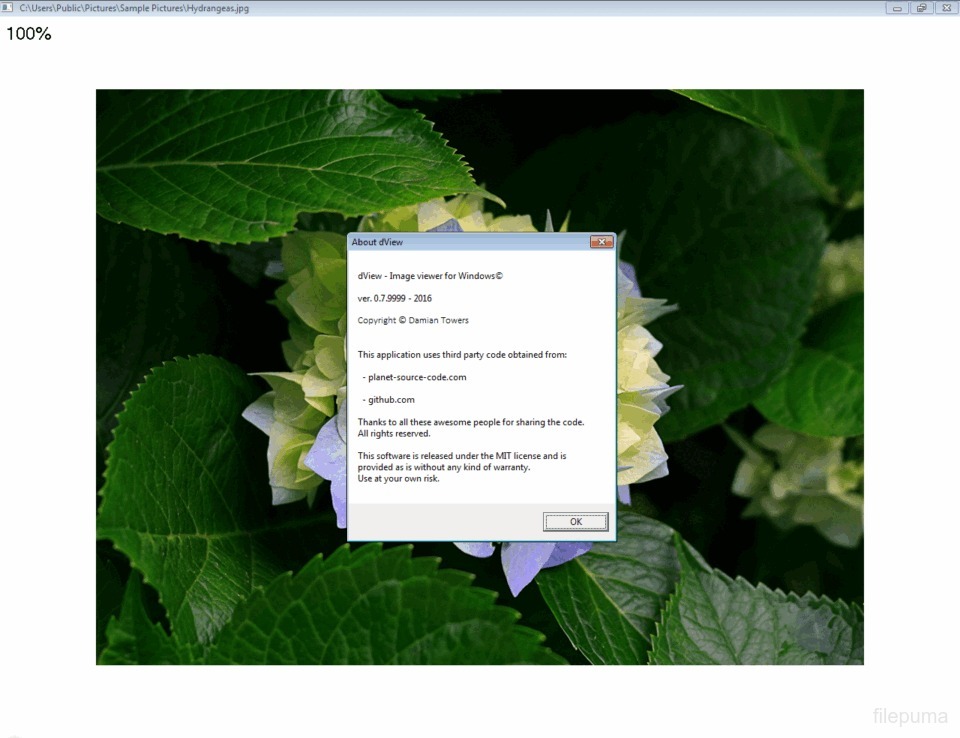960x738 pixels.
Task: Click the About dView dialog title text
Action: click(x=378, y=242)
